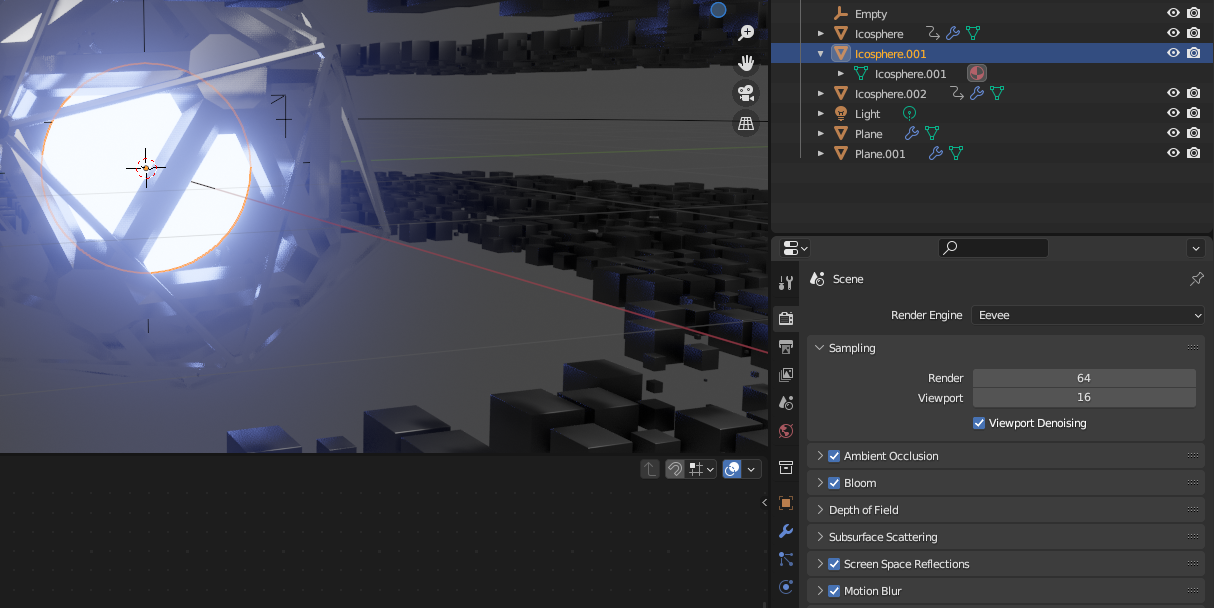
Task: Open the properties options dropdown arrow
Action: (x=1196, y=248)
